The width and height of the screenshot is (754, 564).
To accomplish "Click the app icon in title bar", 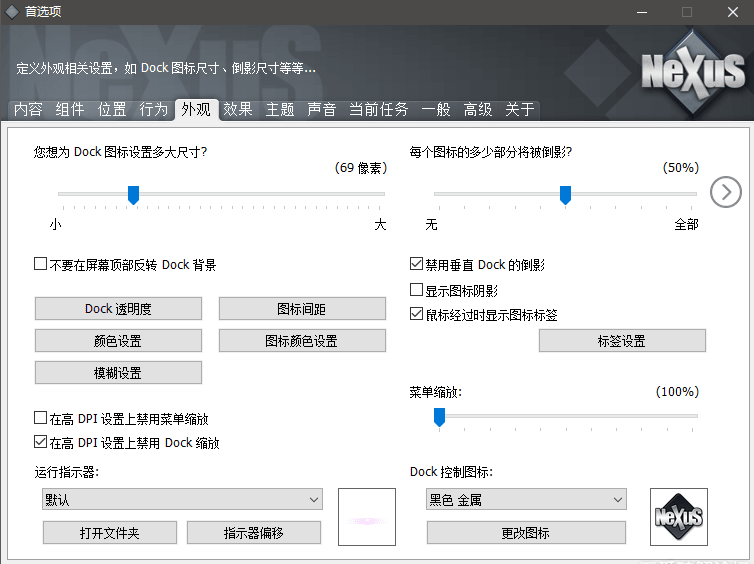I will click(12, 12).
